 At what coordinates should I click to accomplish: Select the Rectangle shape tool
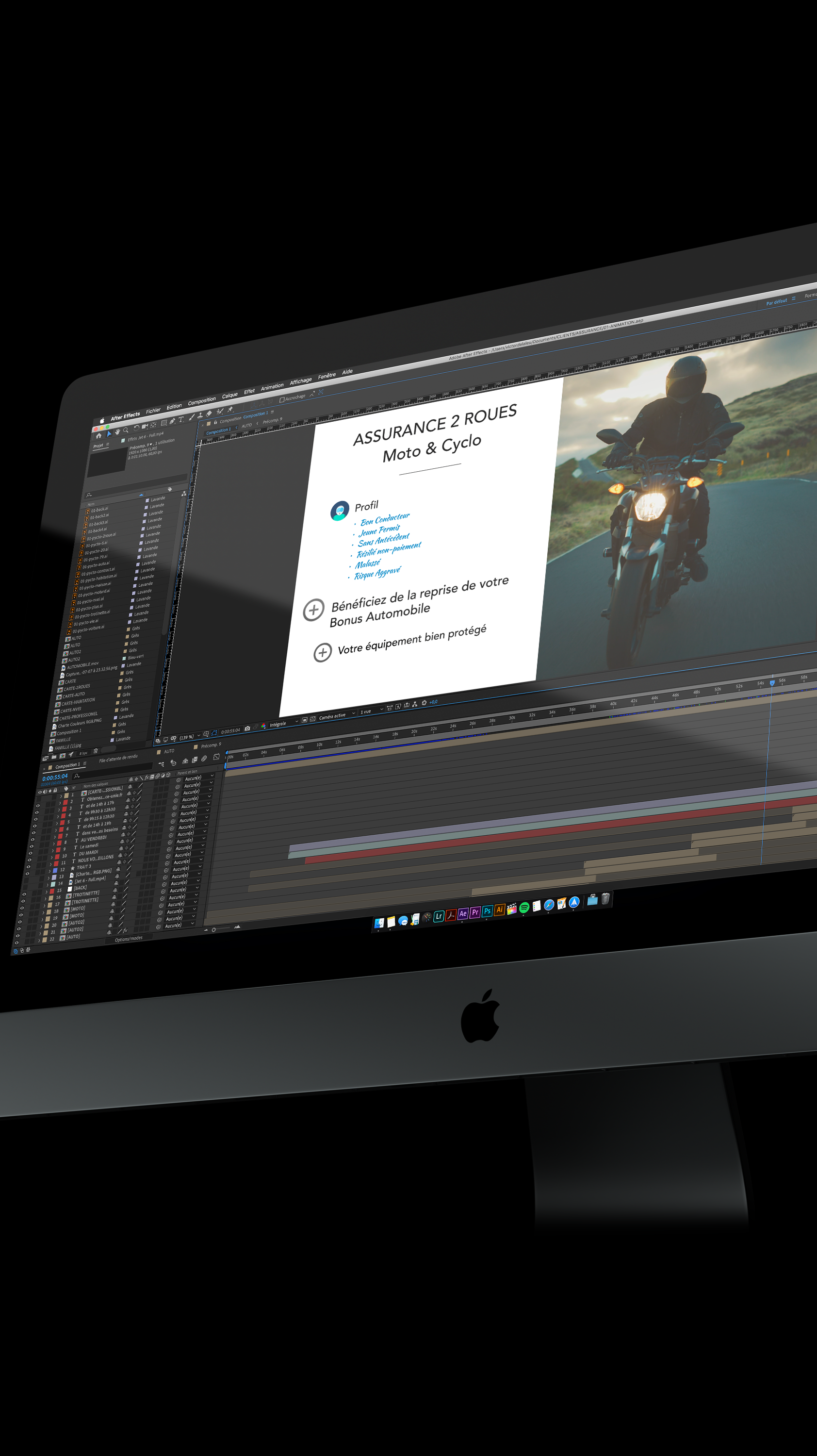pos(164,423)
